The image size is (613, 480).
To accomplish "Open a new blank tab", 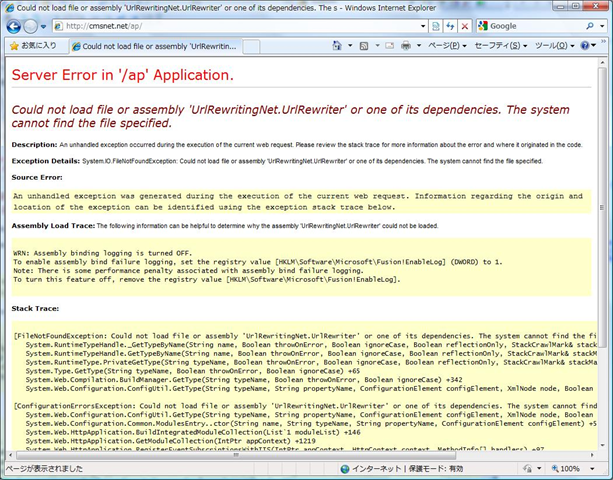I will point(251,47).
